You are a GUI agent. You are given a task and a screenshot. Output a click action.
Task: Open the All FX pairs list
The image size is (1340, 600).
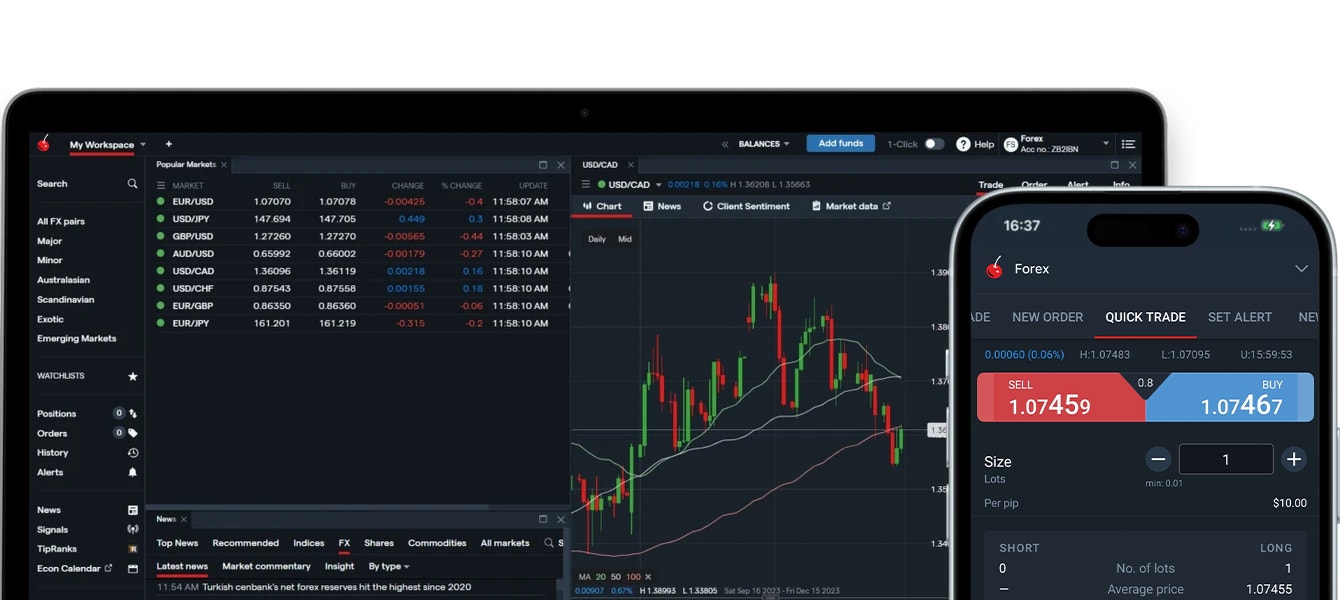[61, 222]
